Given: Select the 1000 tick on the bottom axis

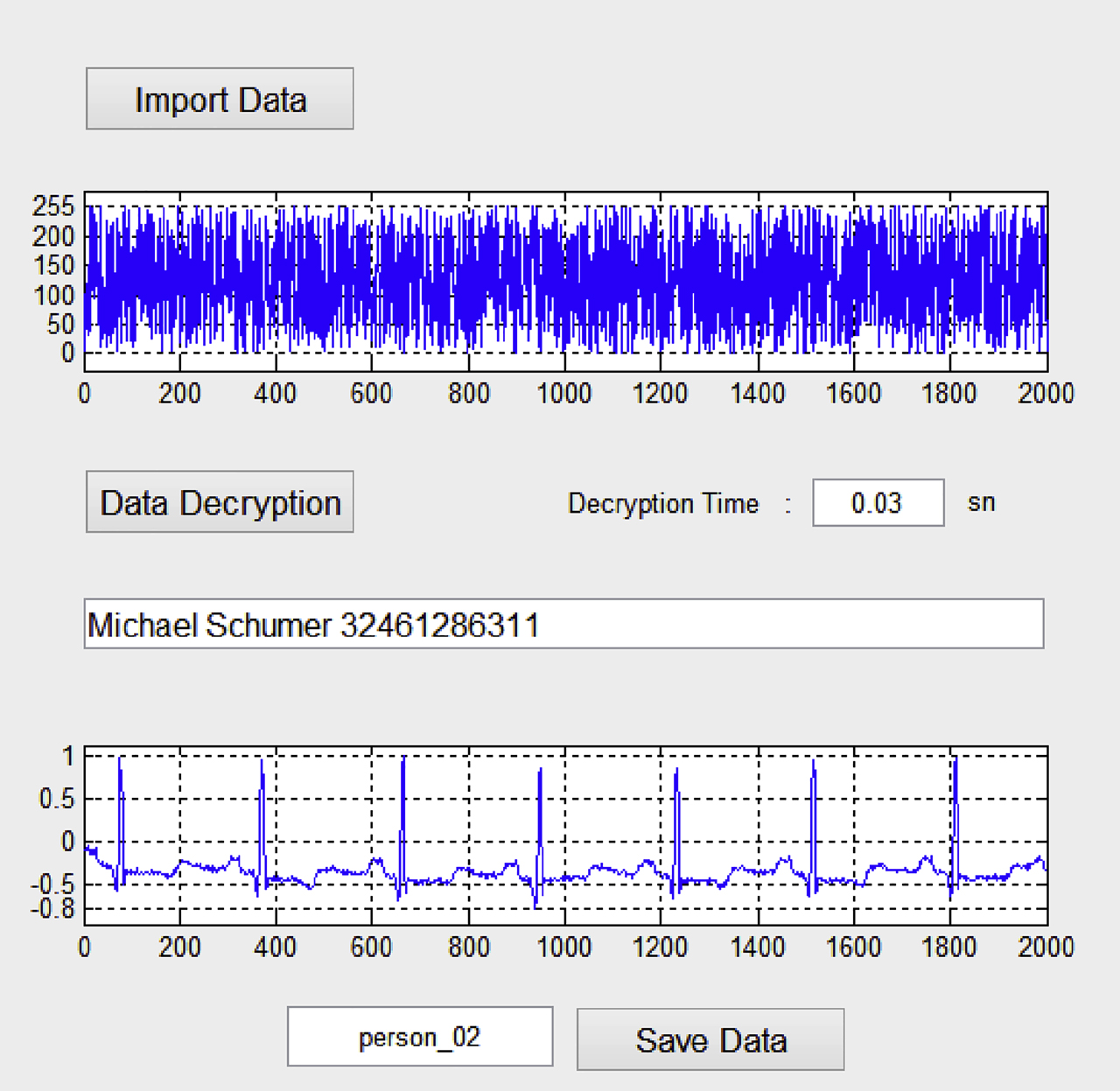Looking at the screenshot, I should [x=565, y=948].
